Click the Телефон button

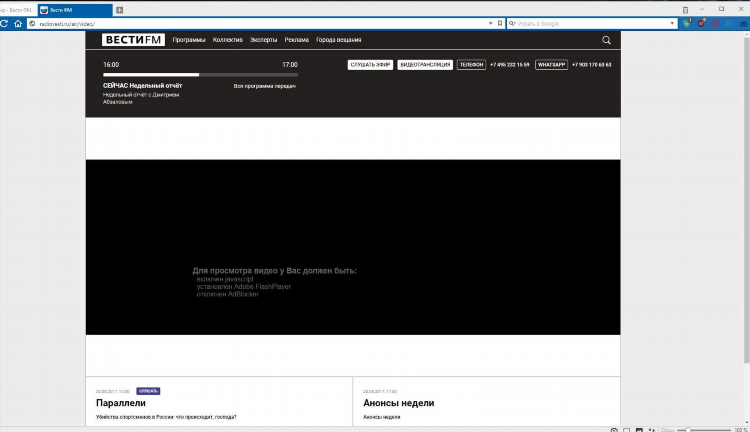pyautogui.click(x=471, y=65)
